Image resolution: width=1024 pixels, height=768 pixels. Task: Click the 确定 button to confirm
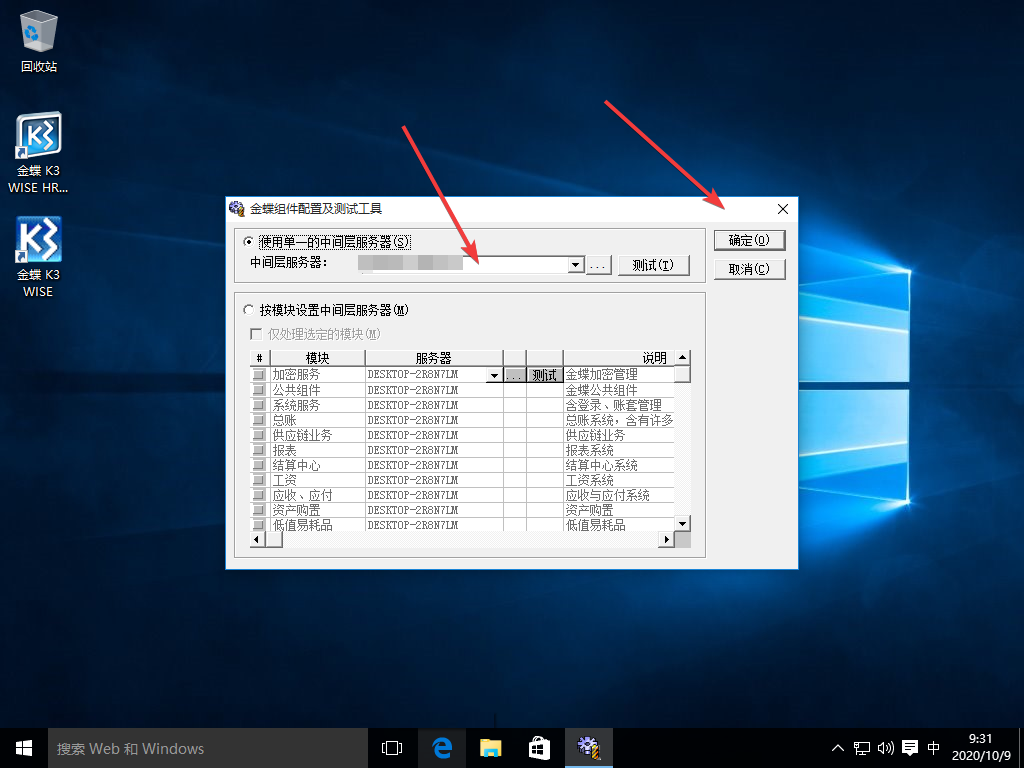coord(748,240)
